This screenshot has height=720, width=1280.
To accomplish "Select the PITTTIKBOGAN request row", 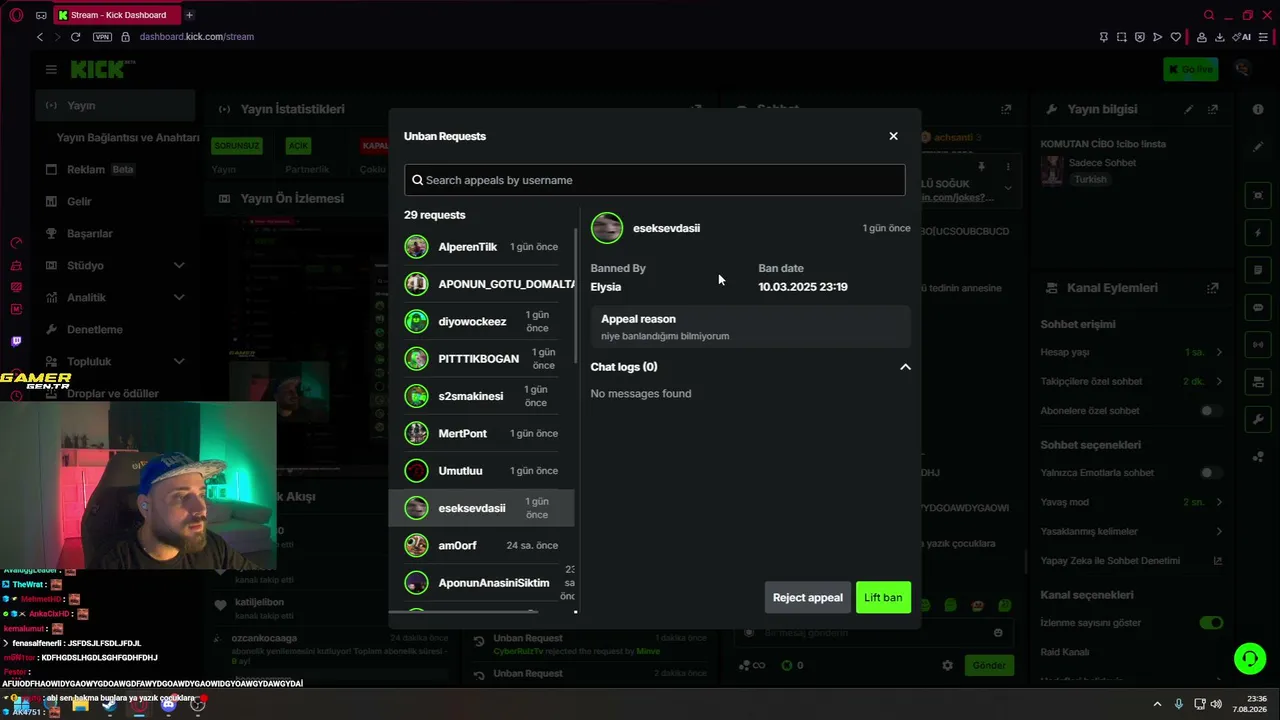I will [x=481, y=359].
